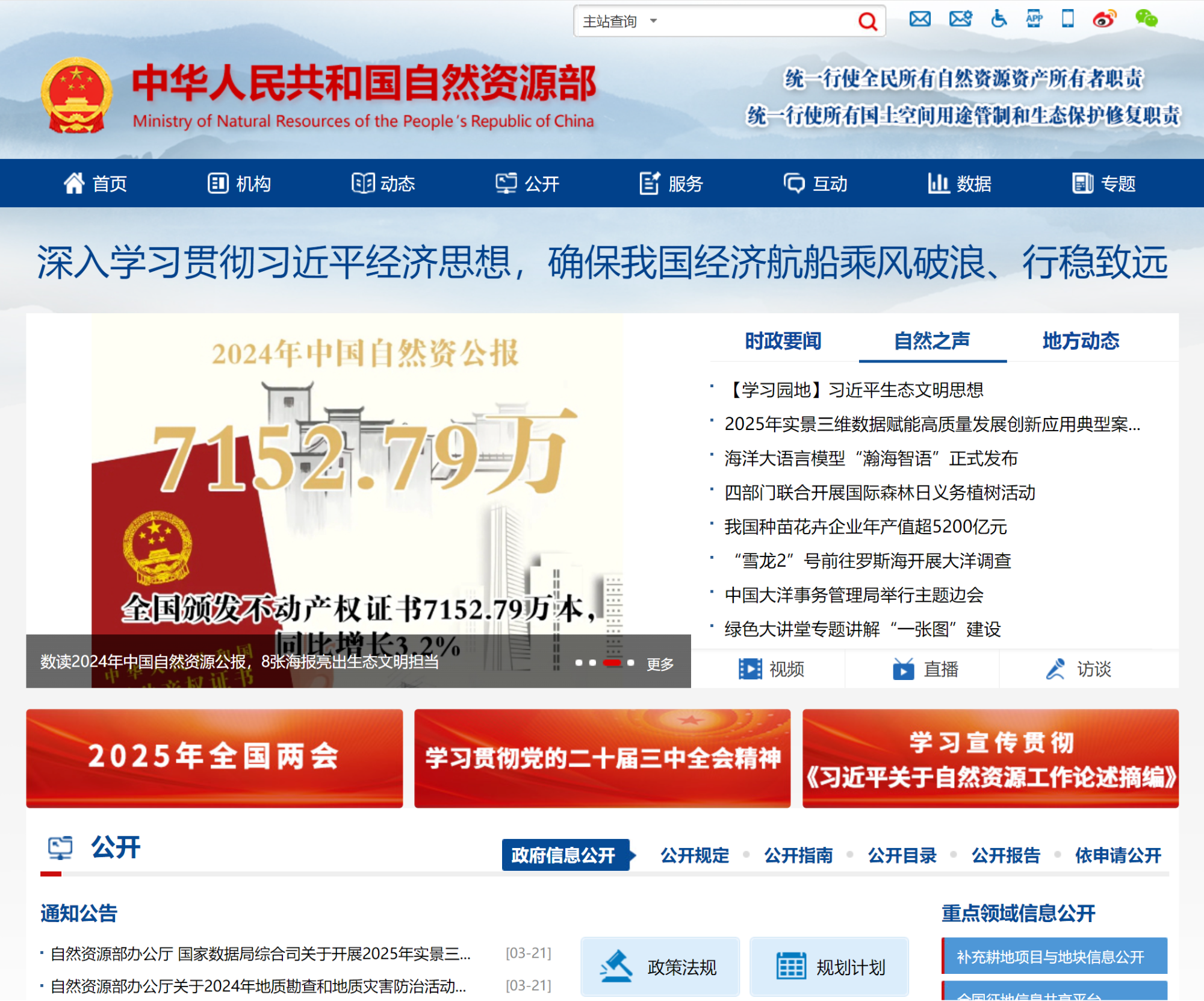Image resolution: width=1204 pixels, height=1001 pixels.
Task: Open the 学习贯彻党的二十届三中全会精神 banner
Action: coord(602,758)
